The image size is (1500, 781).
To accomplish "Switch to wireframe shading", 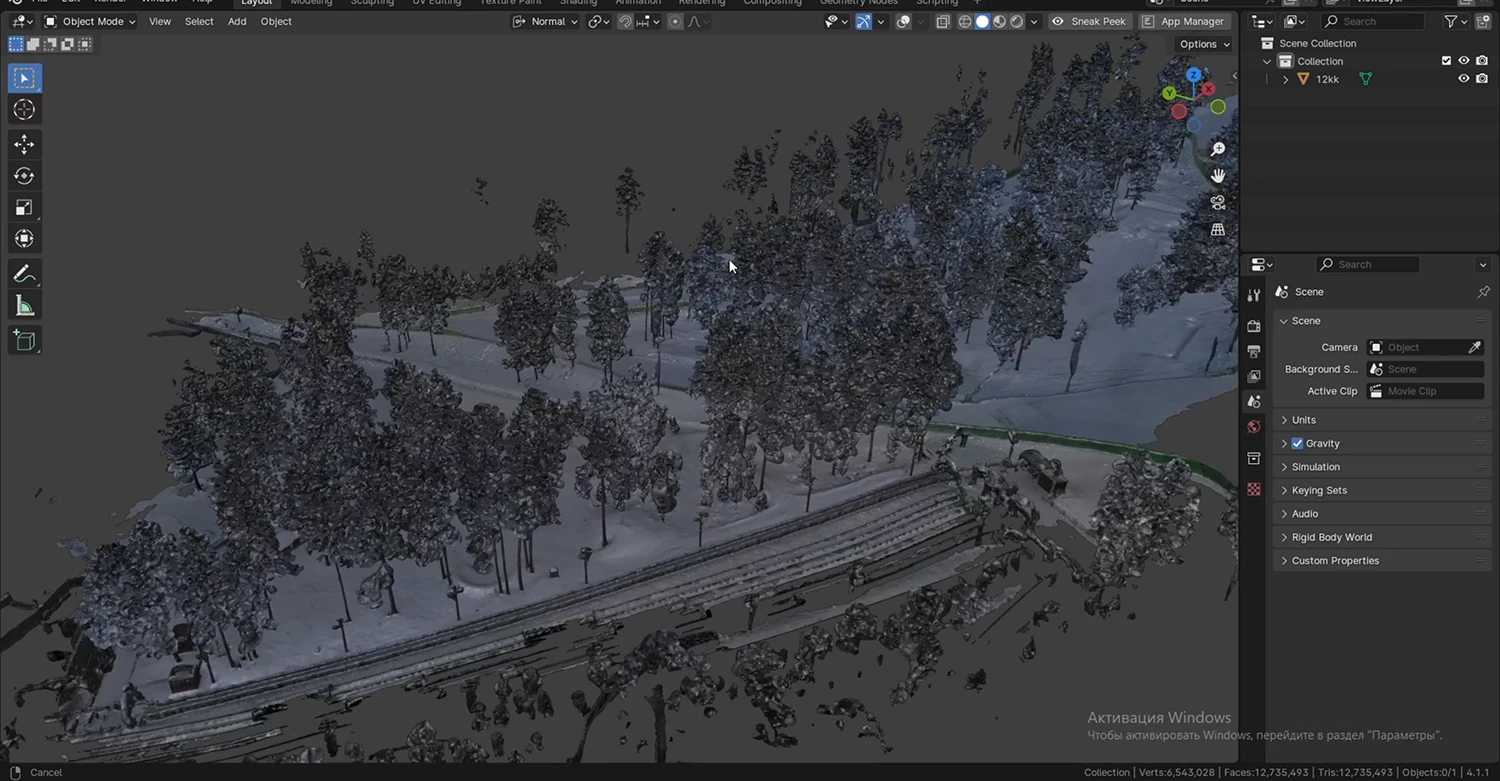I will (965, 21).
